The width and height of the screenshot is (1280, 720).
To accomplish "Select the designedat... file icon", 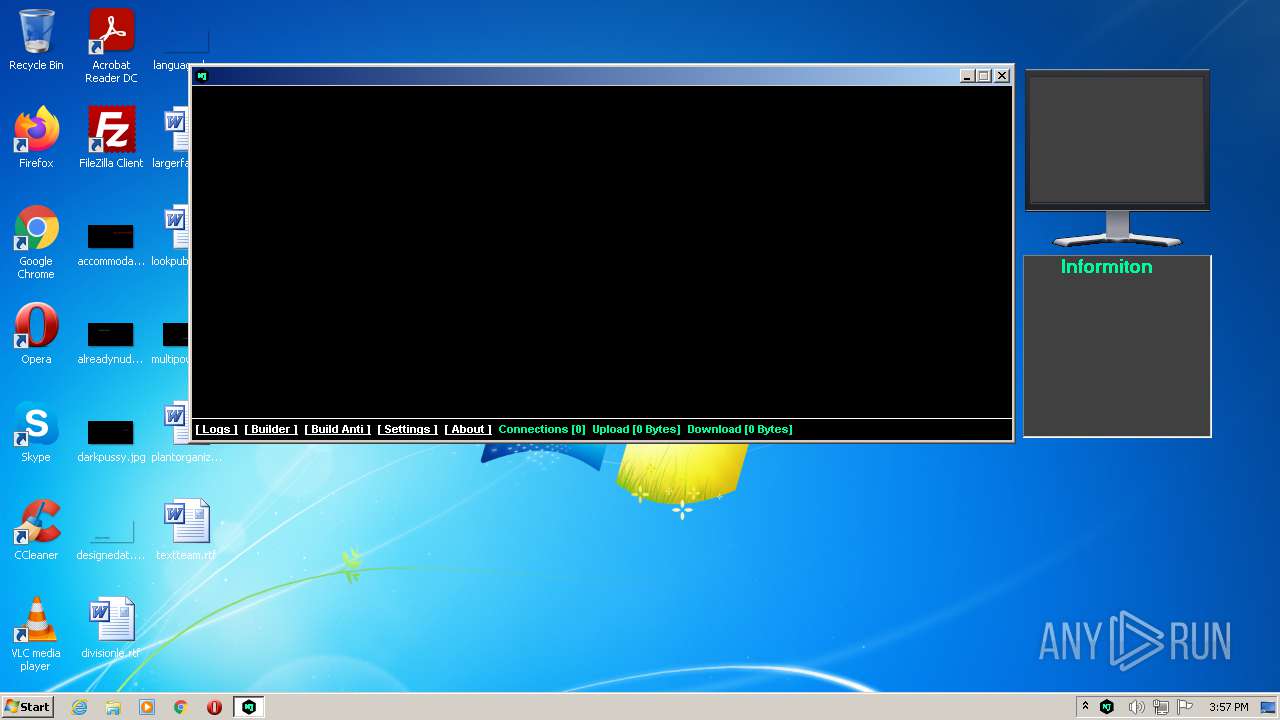I will (111, 537).
